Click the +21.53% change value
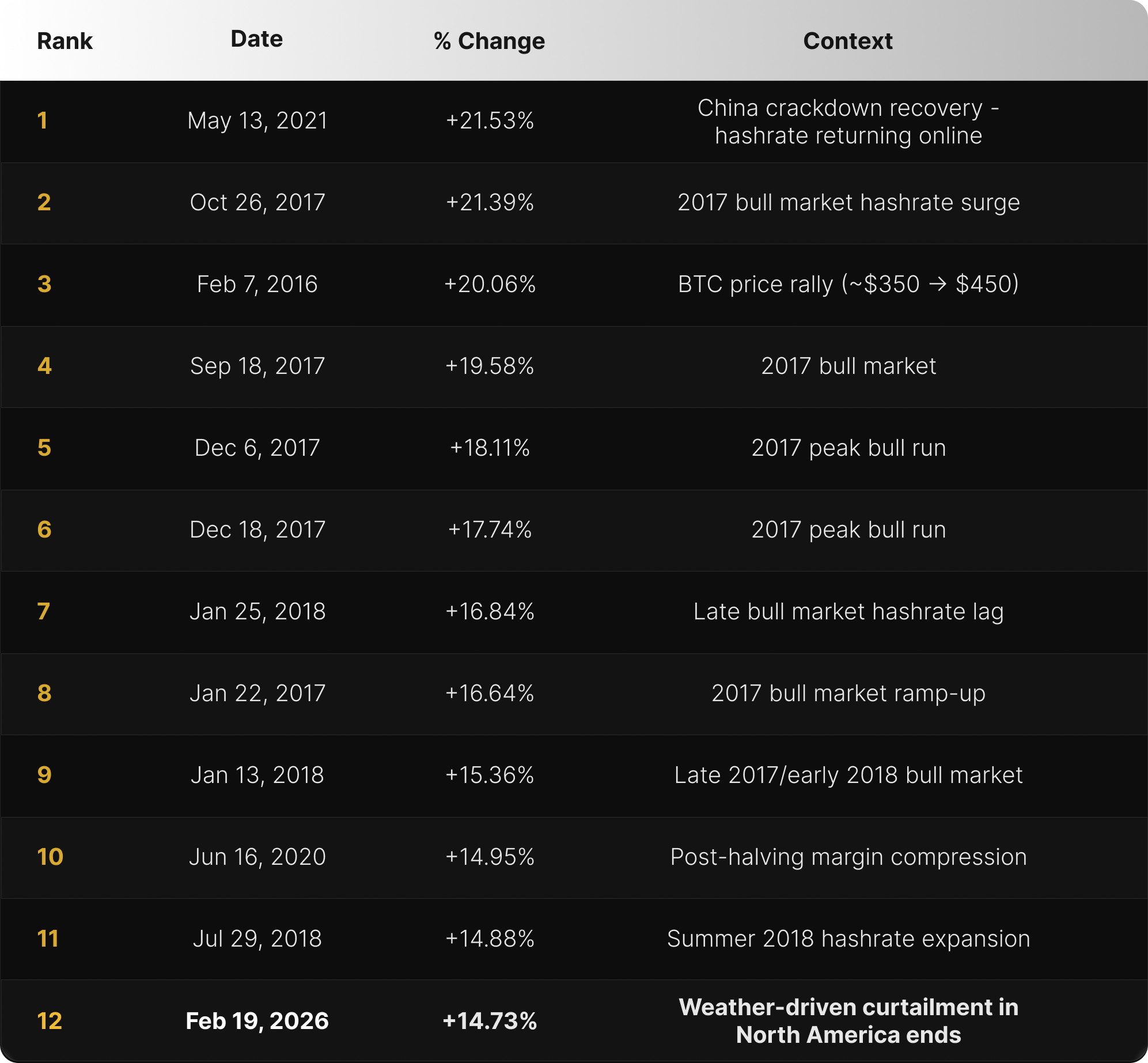Screen dimensions: 1148x1063 490,120
